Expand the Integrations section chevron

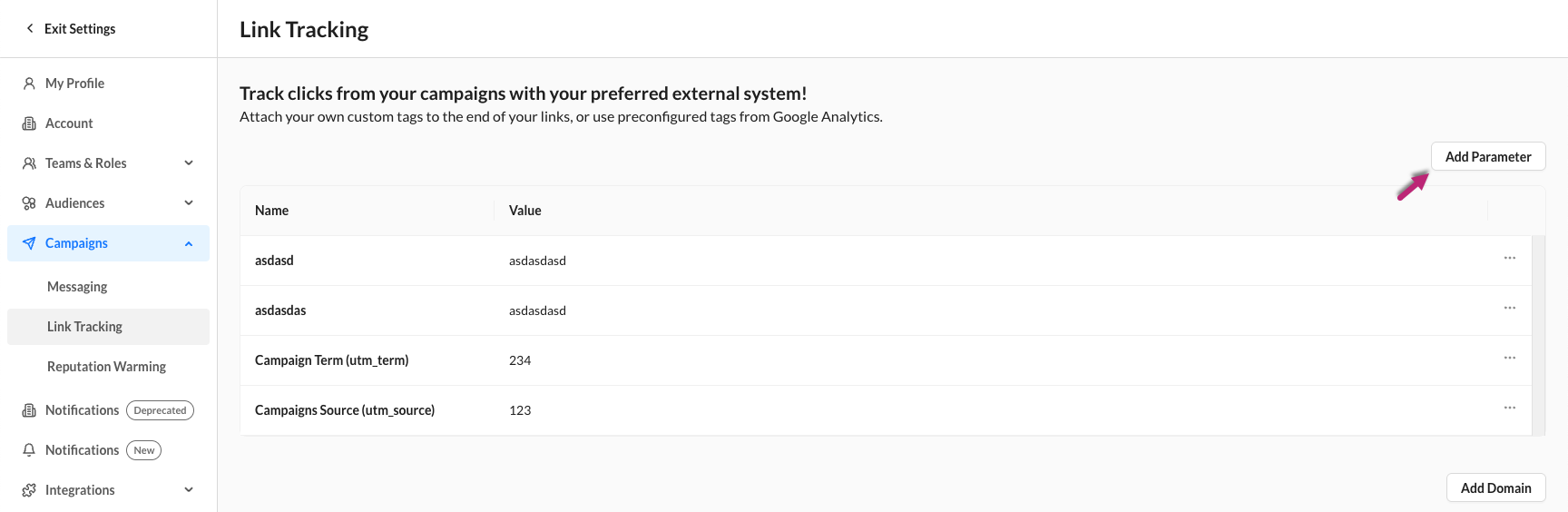click(x=189, y=490)
